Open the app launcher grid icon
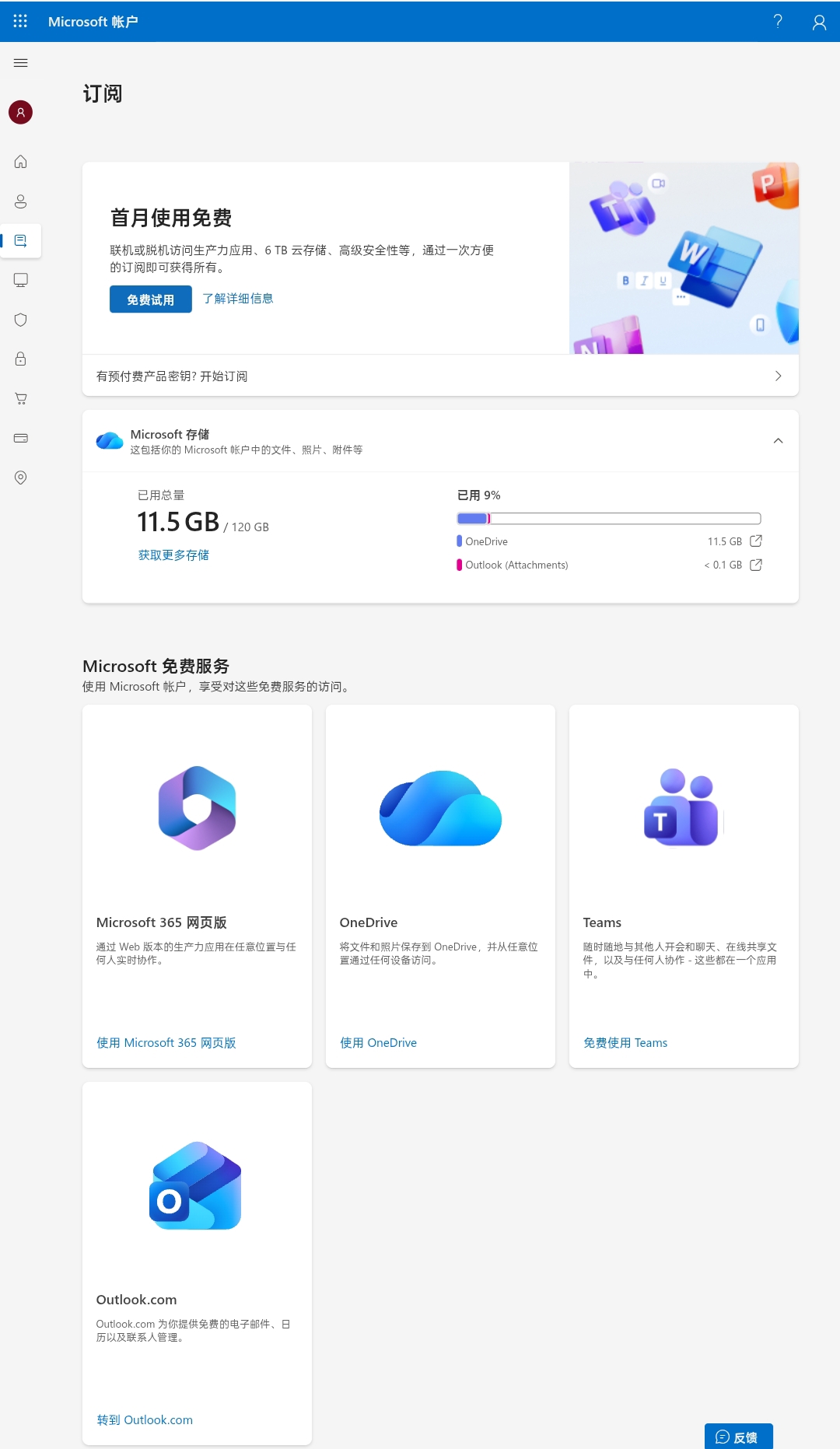Viewport: 840px width, 1449px height. pos(20,21)
